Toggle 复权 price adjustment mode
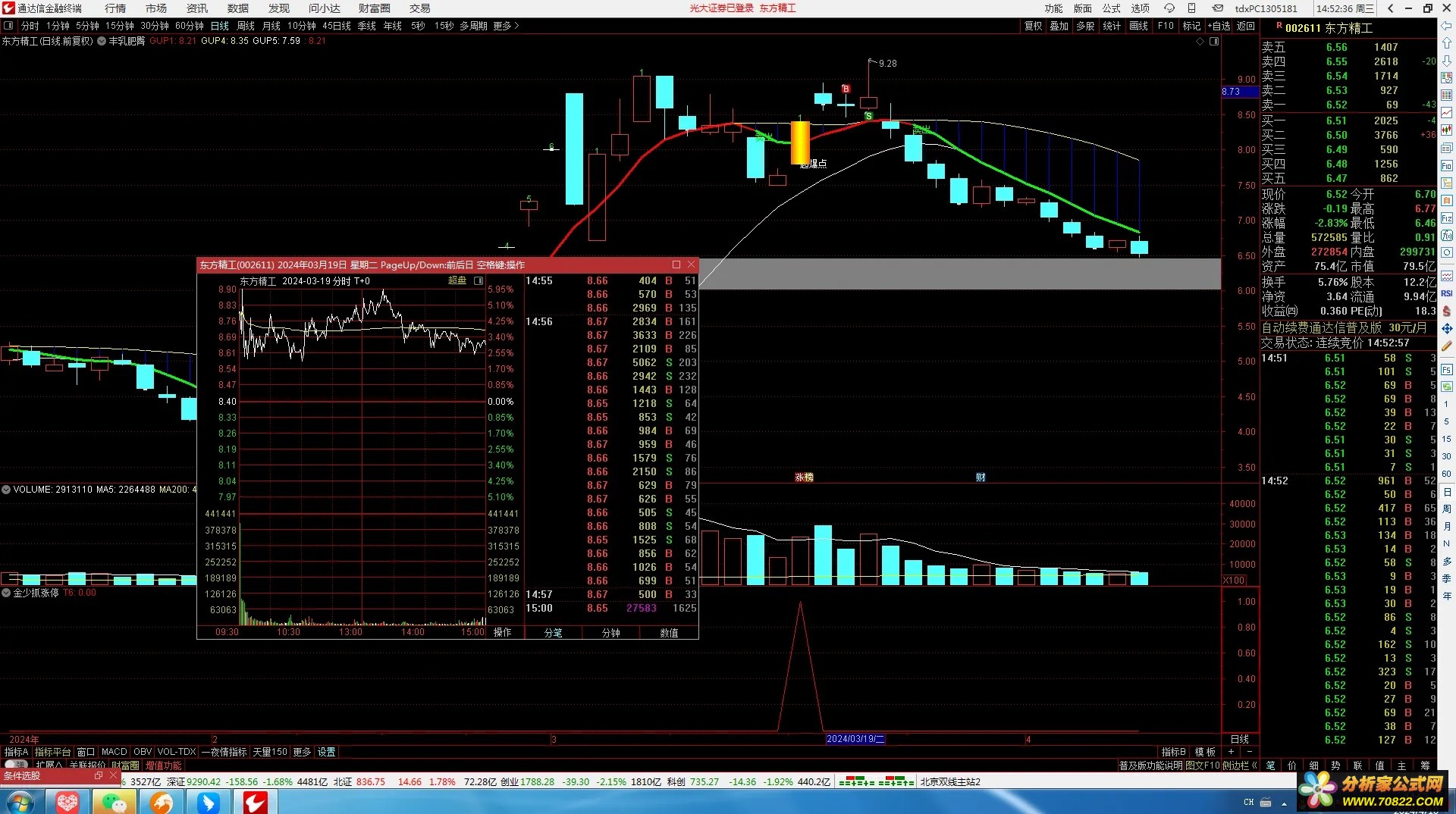 click(x=1034, y=26)
